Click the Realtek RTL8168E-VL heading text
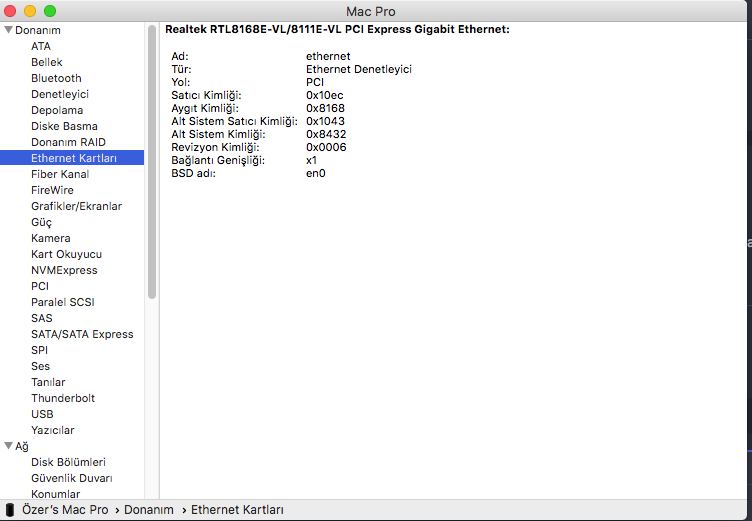 (x=337, y=29)
